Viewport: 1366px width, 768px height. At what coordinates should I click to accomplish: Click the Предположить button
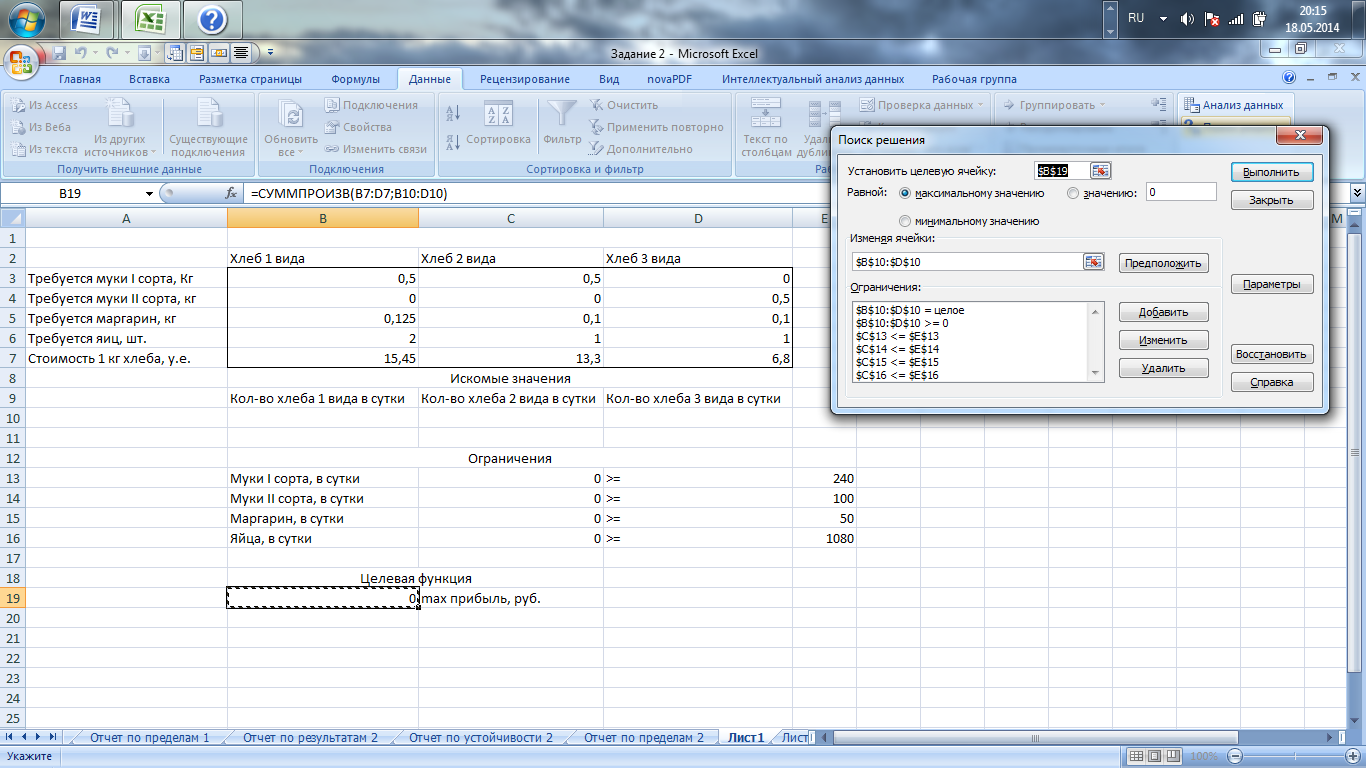(x=1164, y=263)
